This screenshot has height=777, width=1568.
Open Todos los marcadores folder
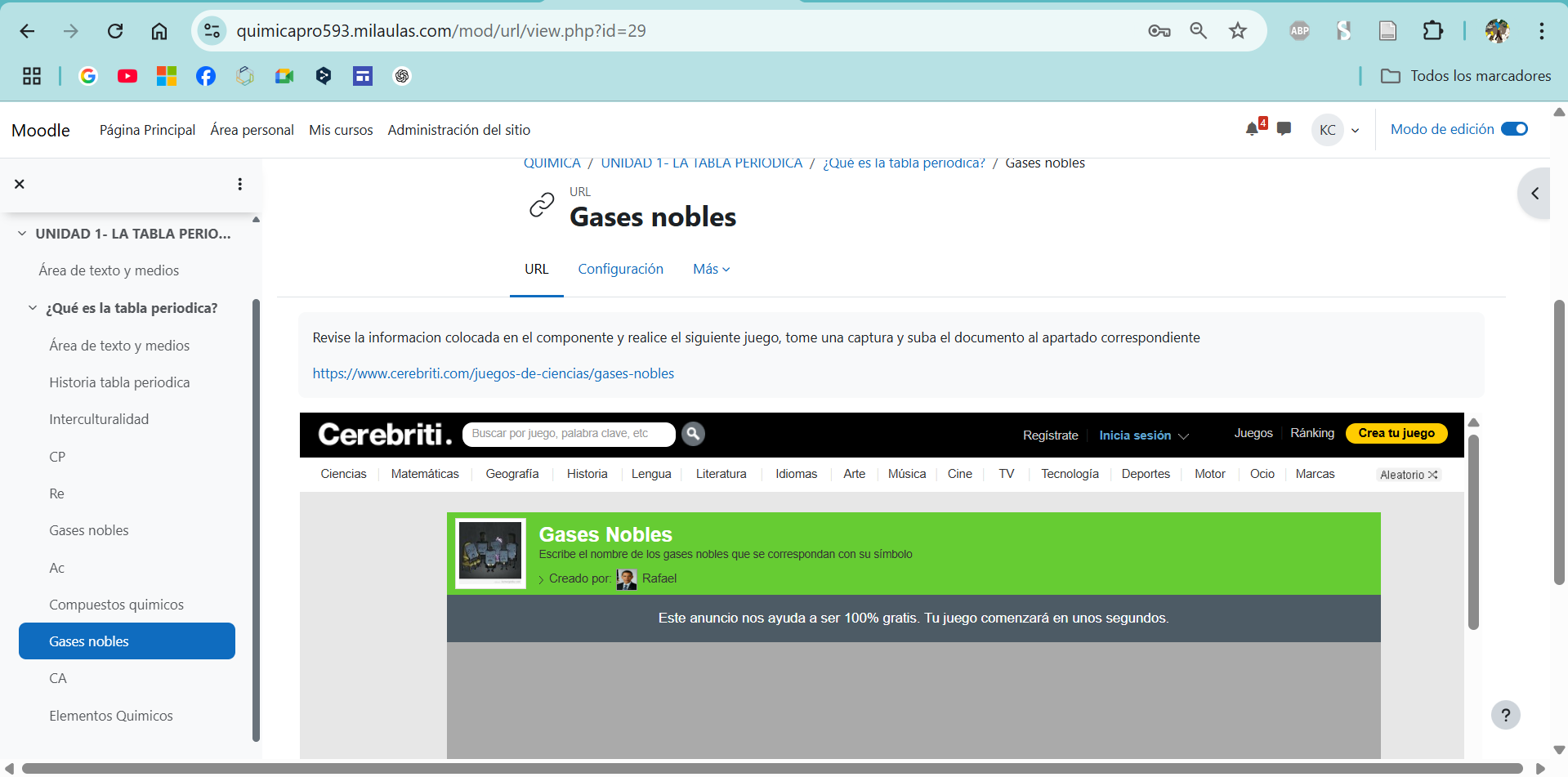click(1466, 76)
